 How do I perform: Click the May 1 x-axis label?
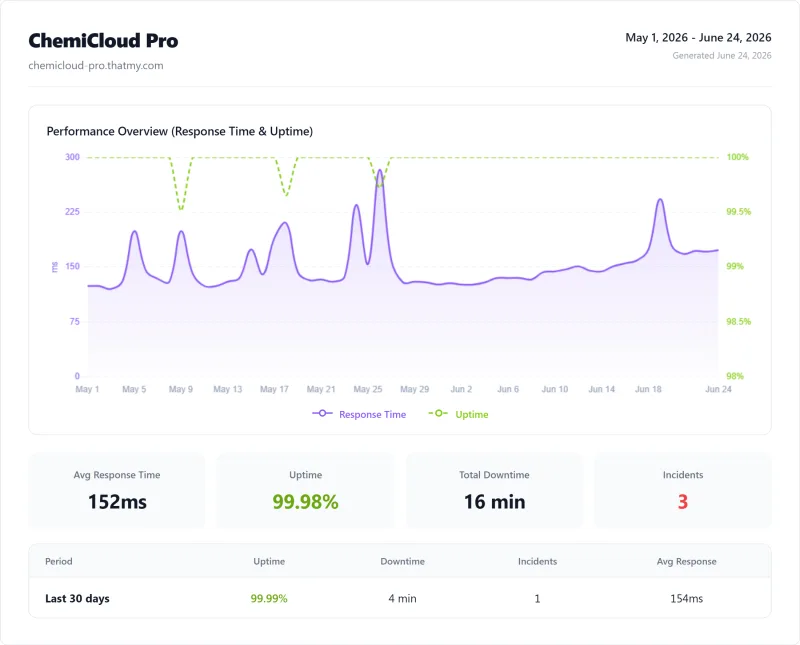click(87, 389)
